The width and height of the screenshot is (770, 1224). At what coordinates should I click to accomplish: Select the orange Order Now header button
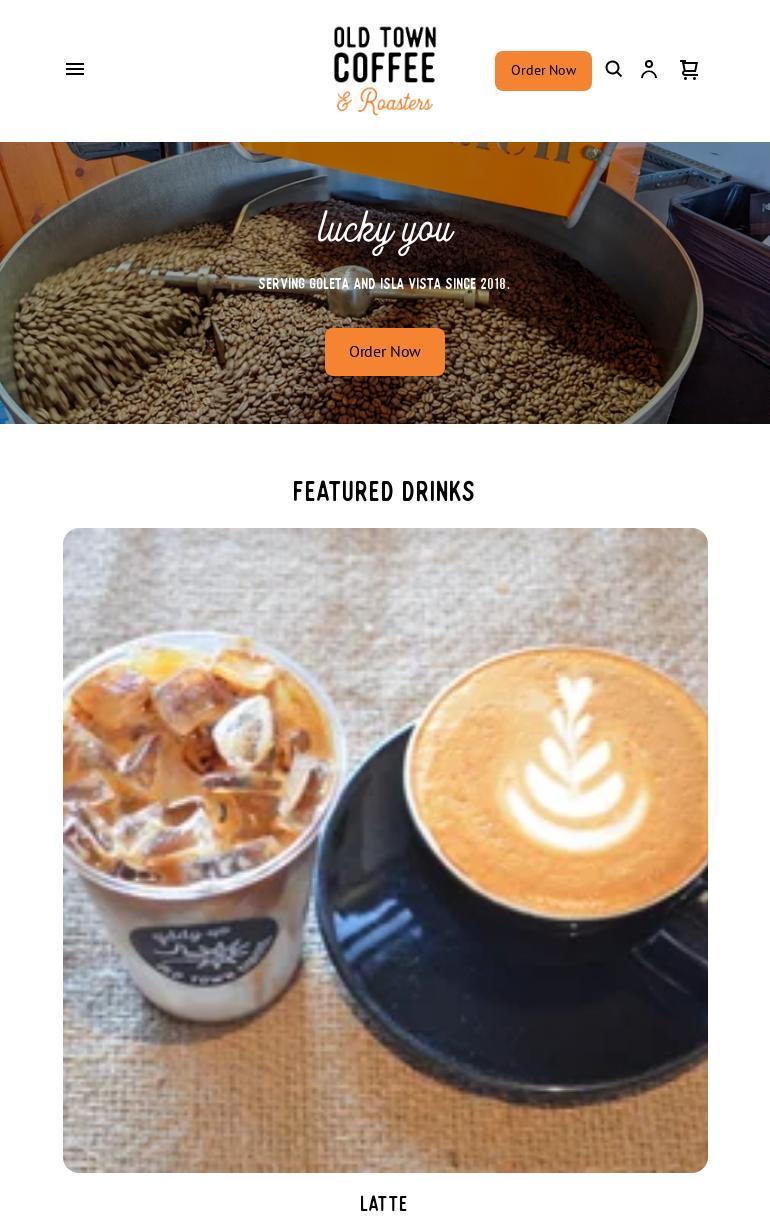543,71
